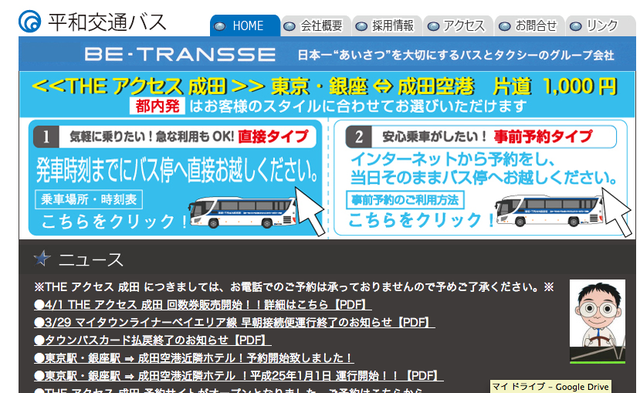Switch to the 採用情報 tab

tap(387, 26)
